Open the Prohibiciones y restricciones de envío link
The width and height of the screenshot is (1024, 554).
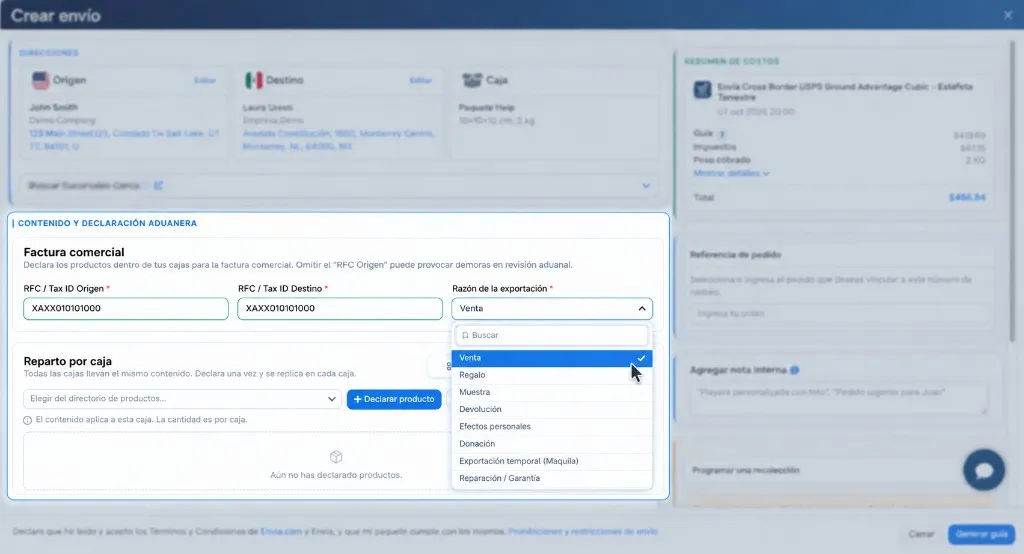click(583, 532)
